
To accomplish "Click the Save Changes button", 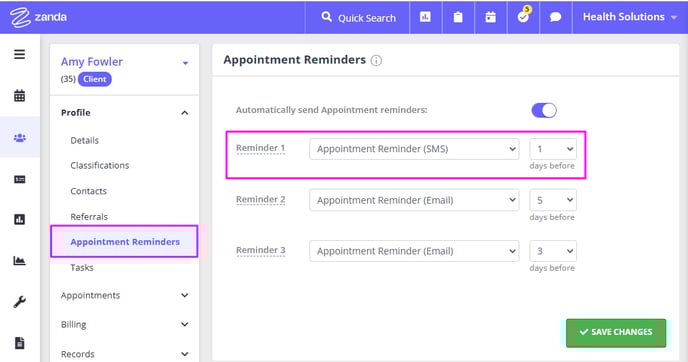I will (616, 333).
